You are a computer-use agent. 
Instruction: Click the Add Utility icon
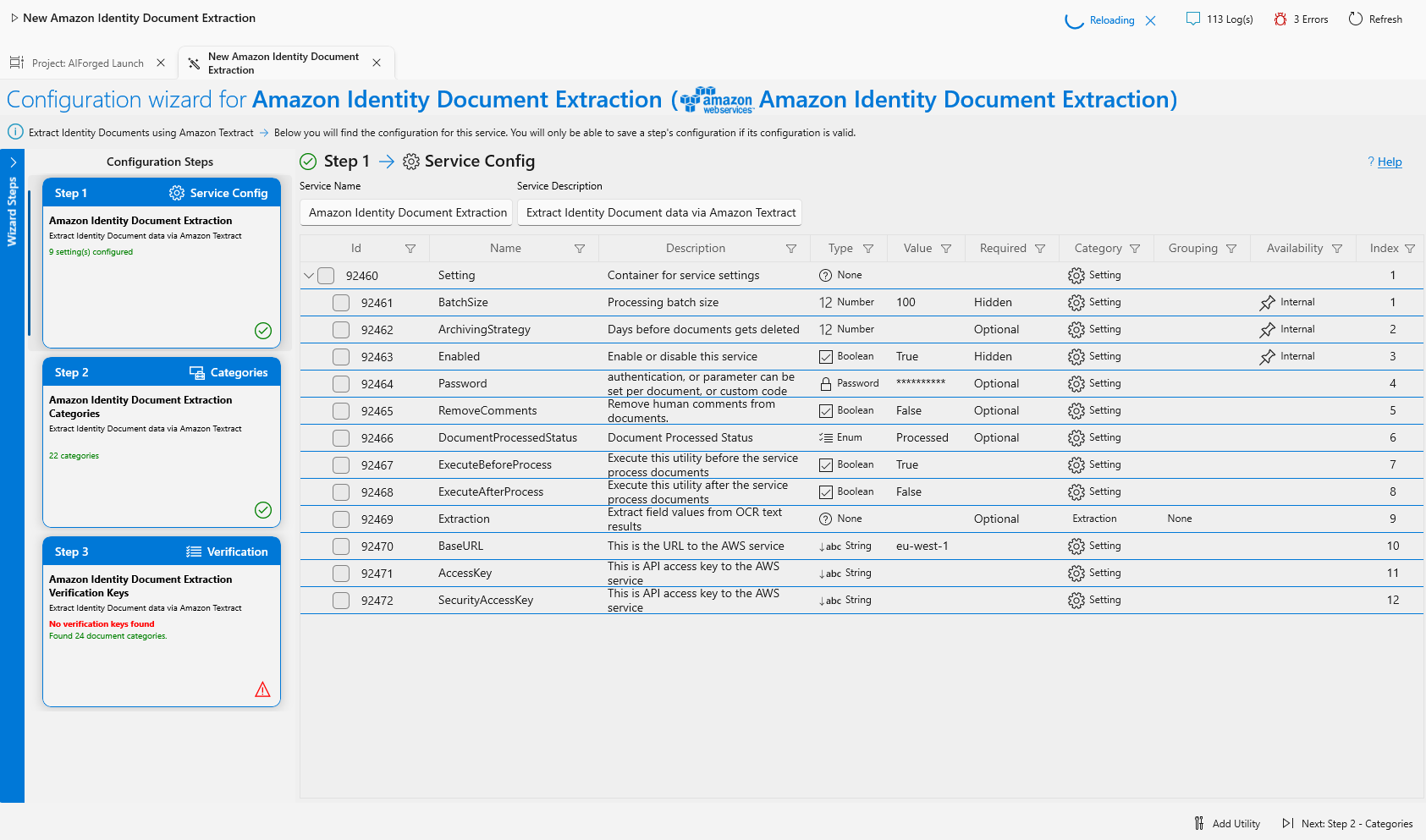pyautogui.click(x=1199, y=823)
